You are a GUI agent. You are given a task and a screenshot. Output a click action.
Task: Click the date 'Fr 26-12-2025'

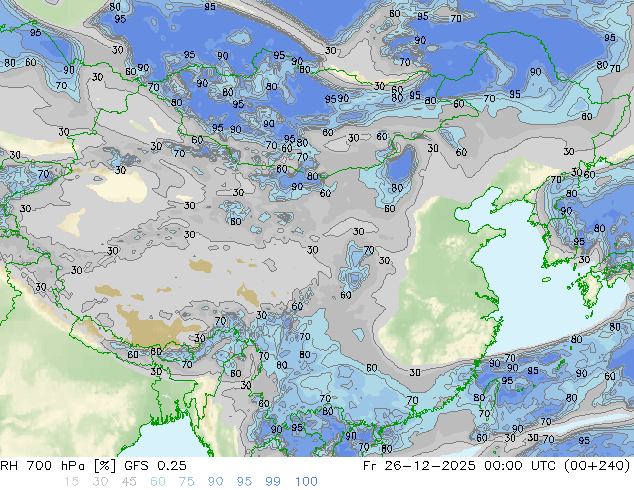(419, 466)
